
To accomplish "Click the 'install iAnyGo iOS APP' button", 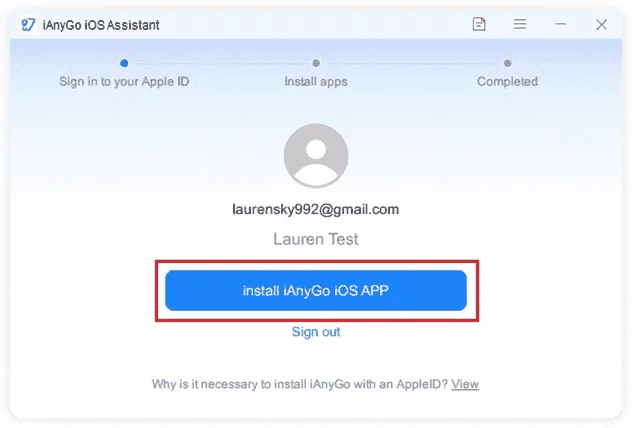I will (316, 291).
